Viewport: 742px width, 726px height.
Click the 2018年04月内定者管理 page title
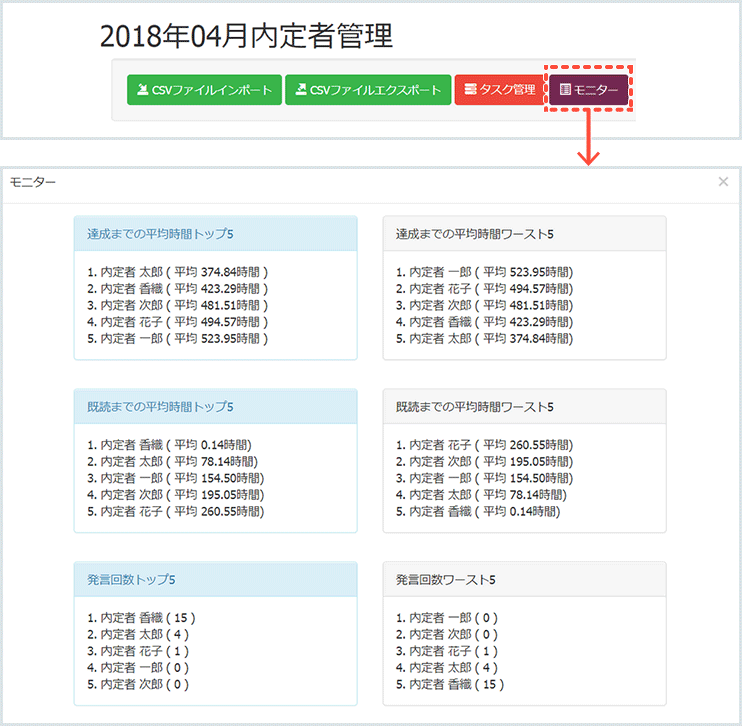246,36
